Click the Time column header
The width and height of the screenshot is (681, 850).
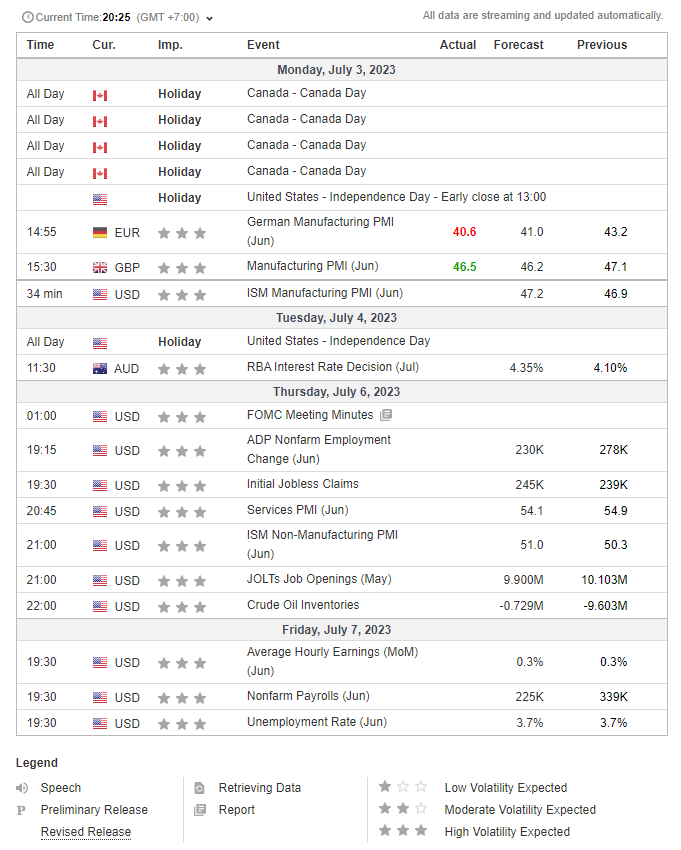pyautogui.click(x=41, y=45)
